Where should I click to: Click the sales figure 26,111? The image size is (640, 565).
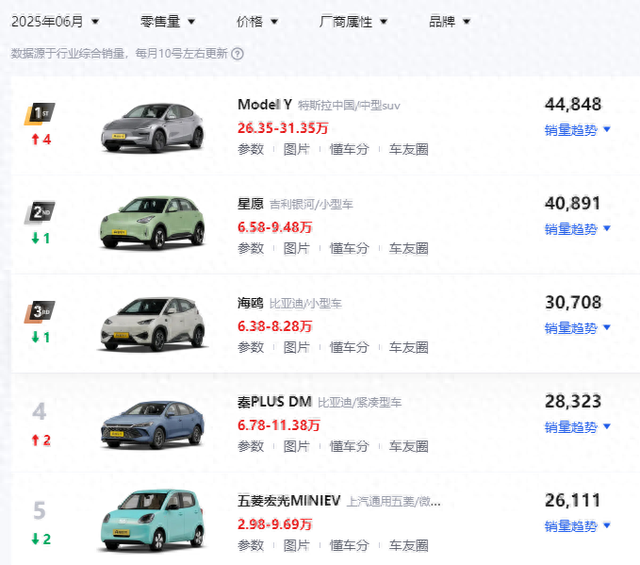point(573,500)
